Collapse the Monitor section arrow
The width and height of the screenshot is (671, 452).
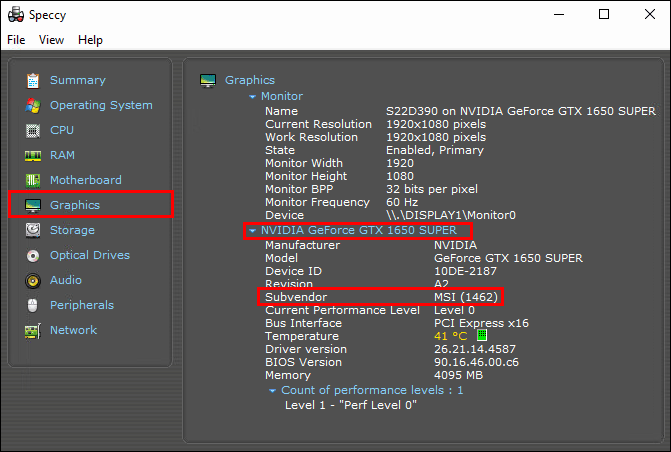click(252, 97)
